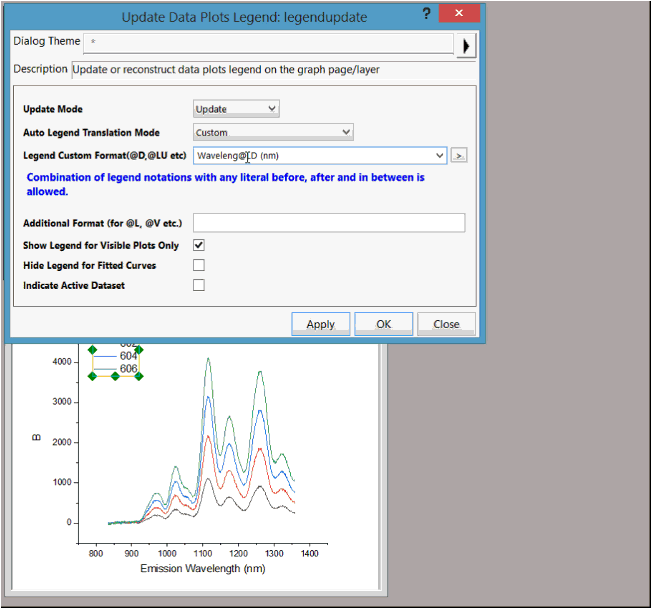
Task: Uncheck Show Legend for Visible Plots Only
Action: coord(199,245)
